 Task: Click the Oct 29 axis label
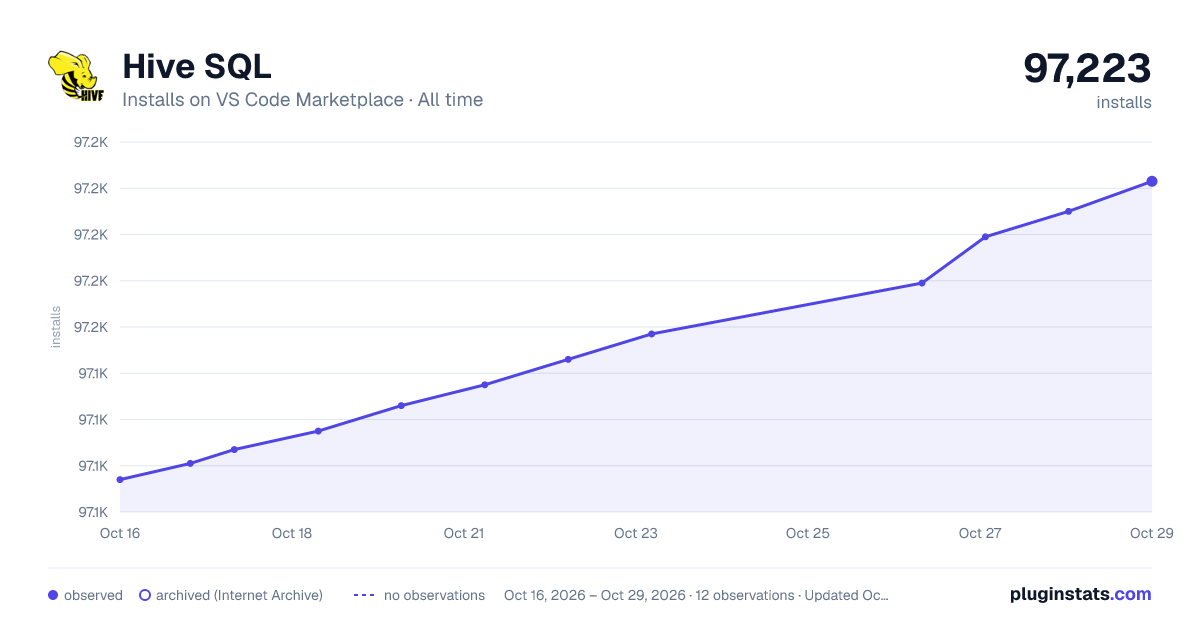point(1150,533)
